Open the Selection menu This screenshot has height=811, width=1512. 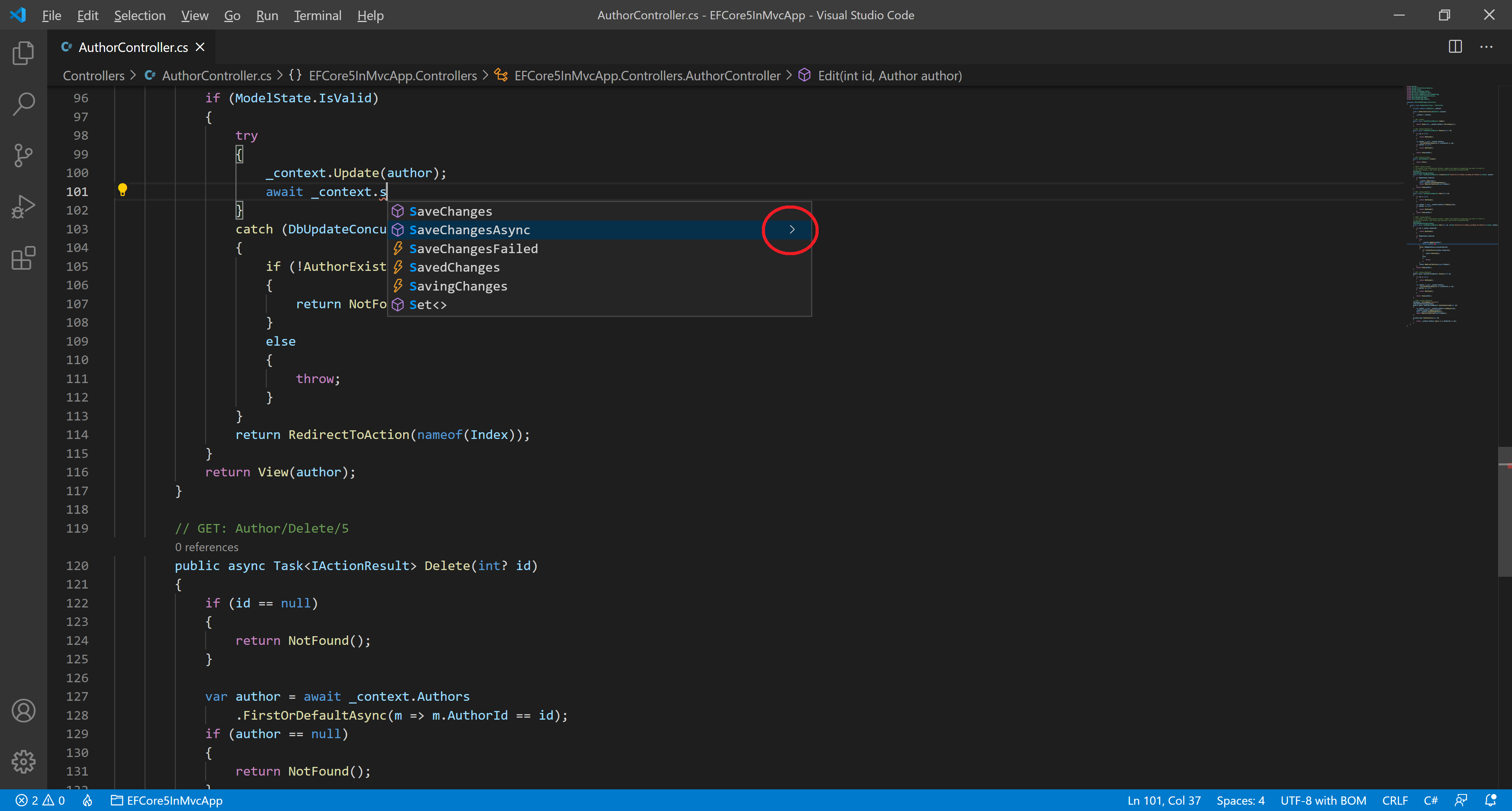click(x=140, y=15)
